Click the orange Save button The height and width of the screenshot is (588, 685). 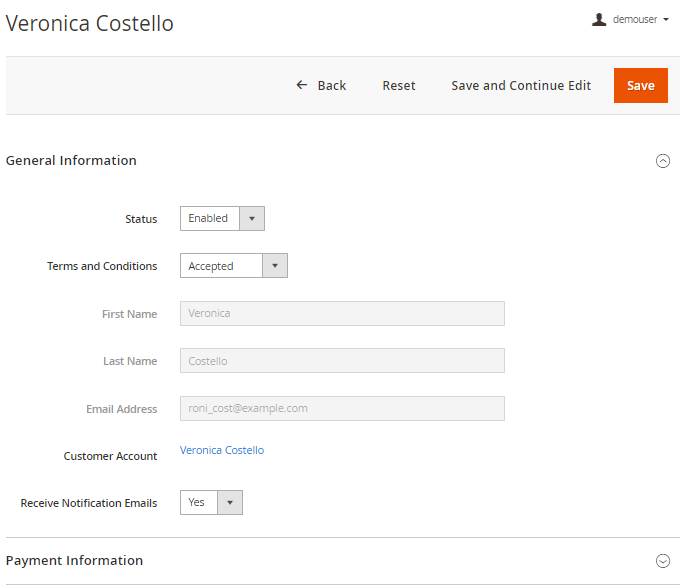[x=640, y=85]
